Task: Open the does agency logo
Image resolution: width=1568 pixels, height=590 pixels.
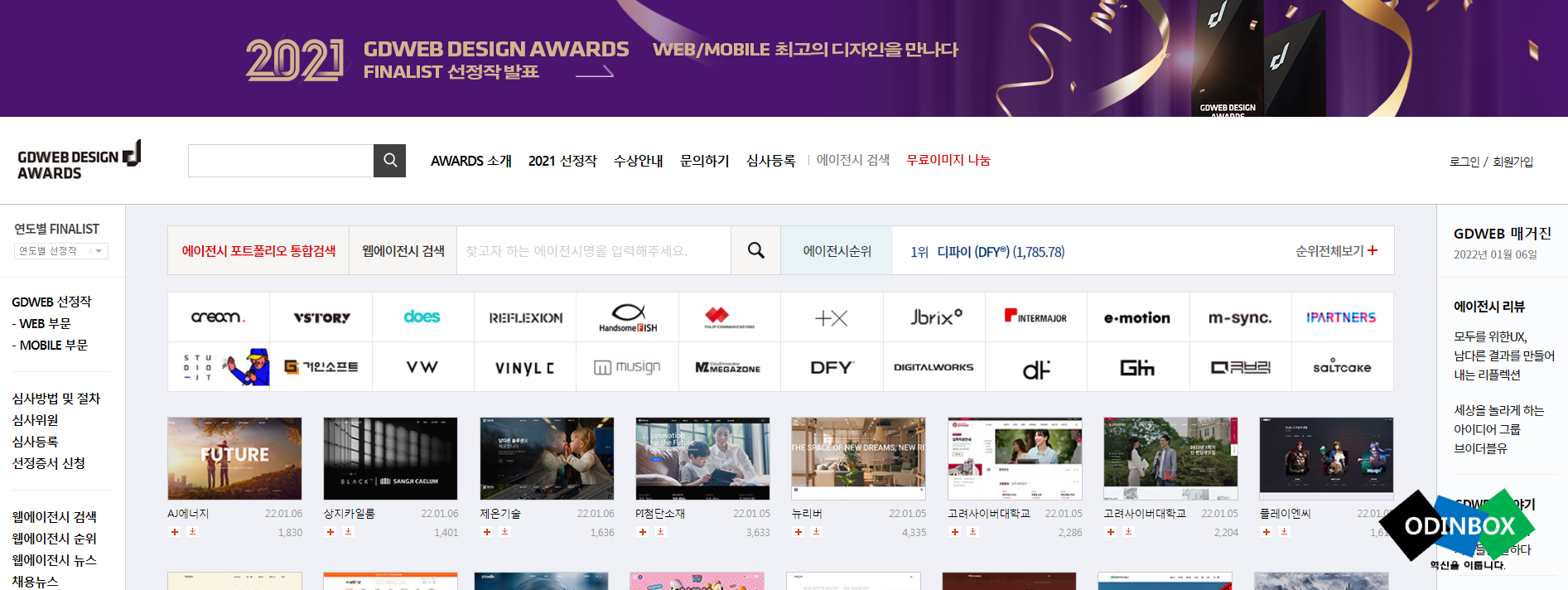Action: click(x=422, y=317)
